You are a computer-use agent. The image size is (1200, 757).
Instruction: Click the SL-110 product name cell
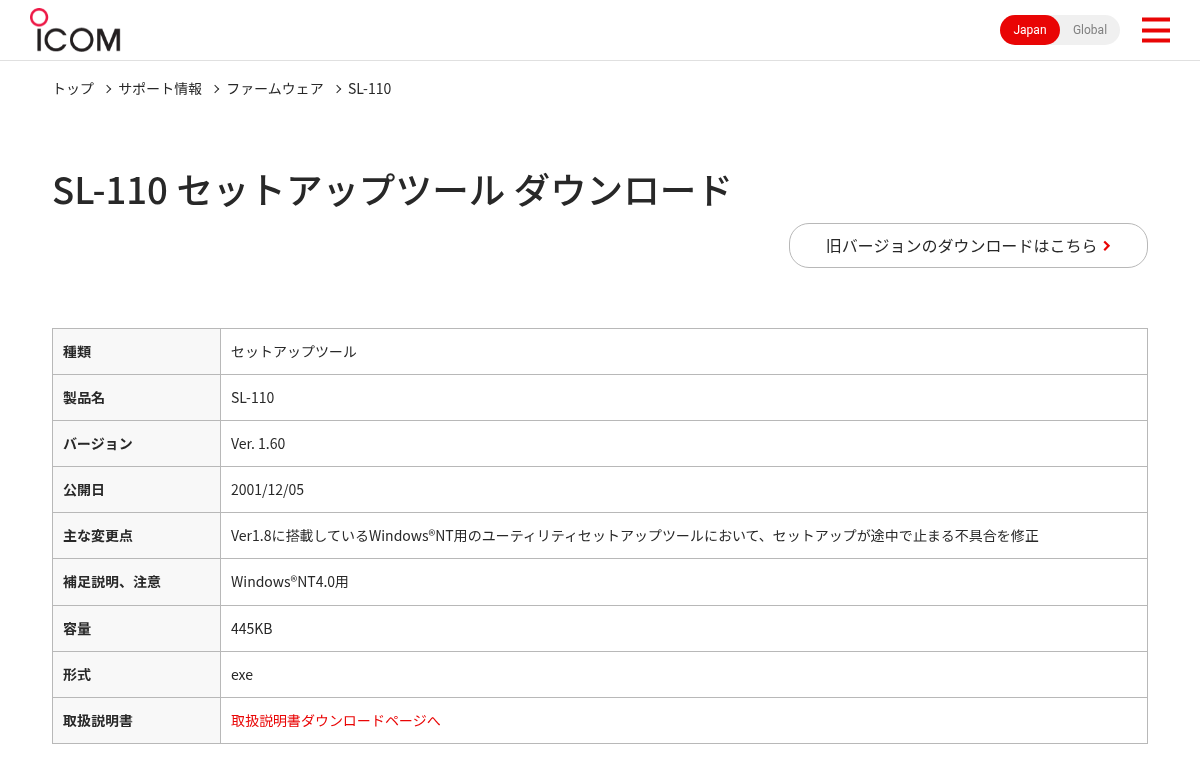click(684, 397)
